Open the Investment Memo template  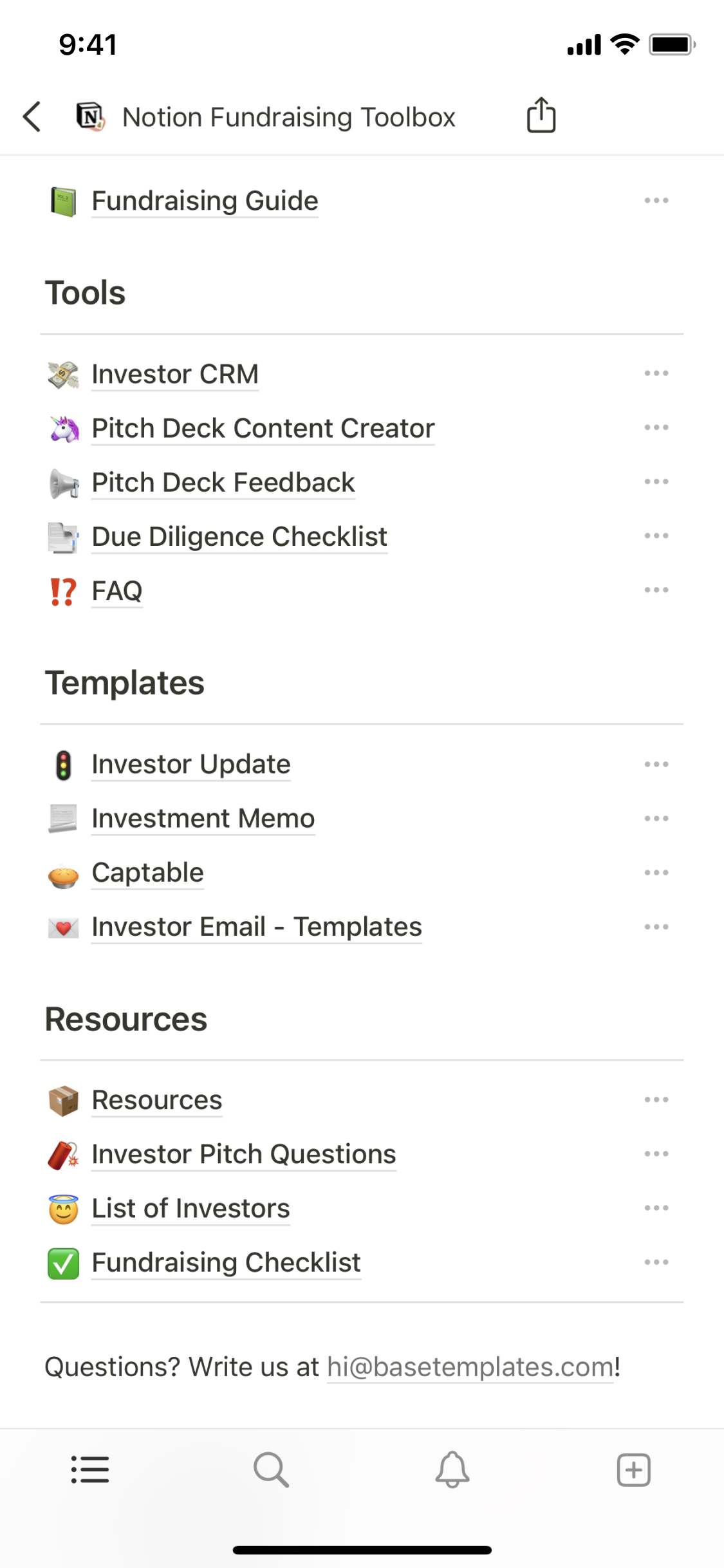tap(203, 819)
